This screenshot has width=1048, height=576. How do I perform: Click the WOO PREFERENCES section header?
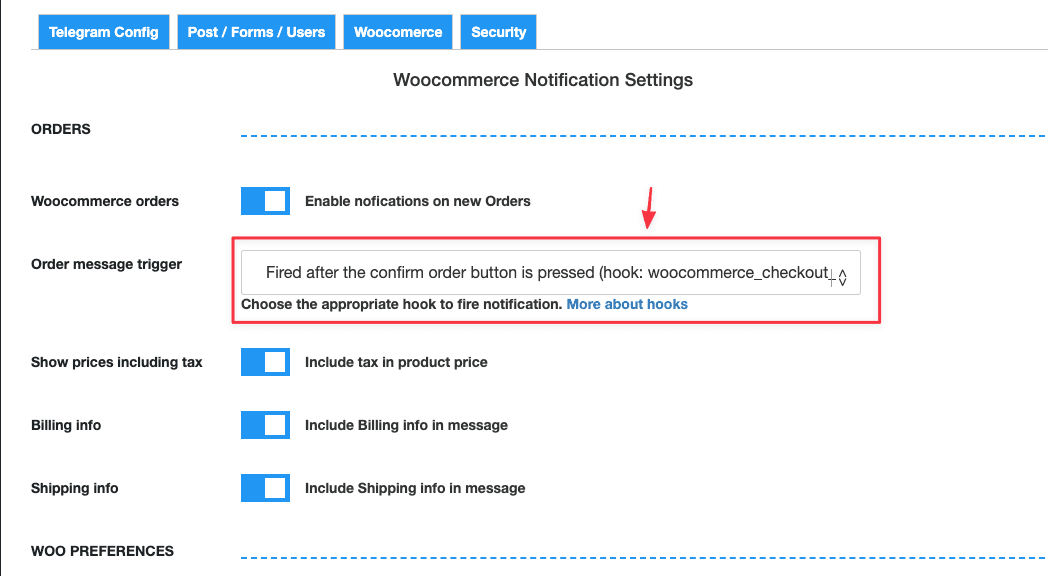102,550
